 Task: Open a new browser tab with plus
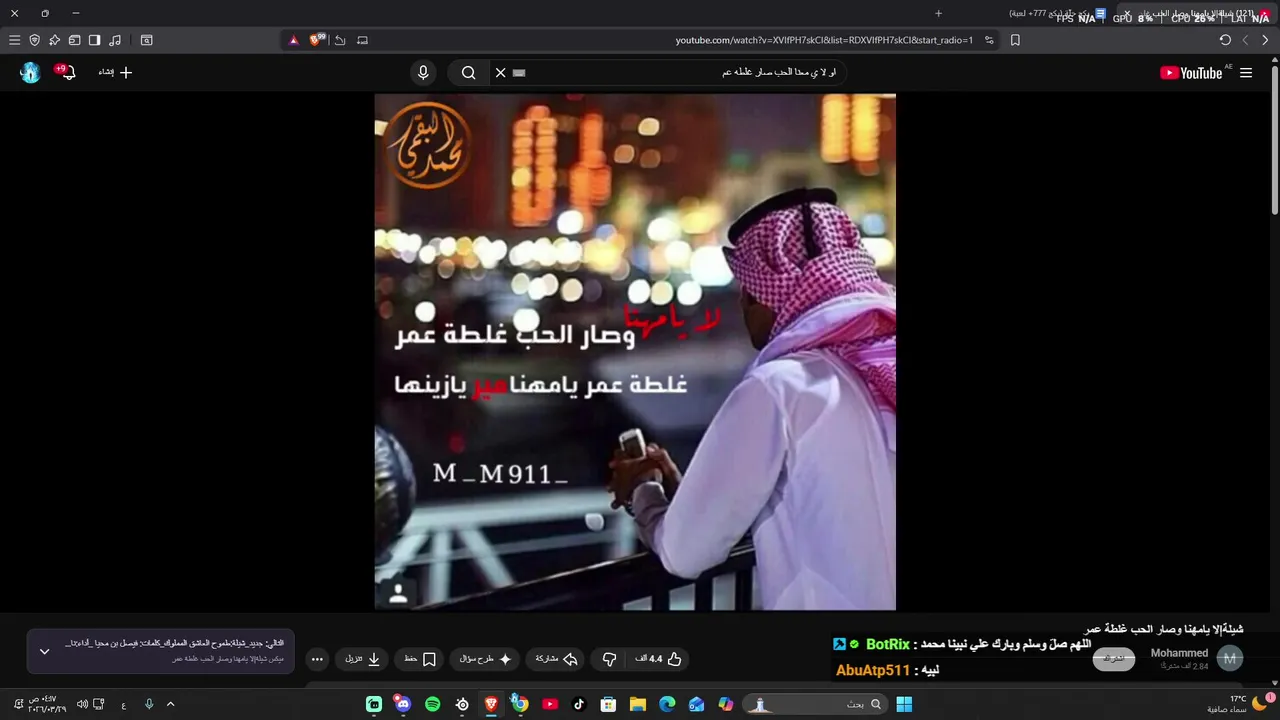[938, 14]
